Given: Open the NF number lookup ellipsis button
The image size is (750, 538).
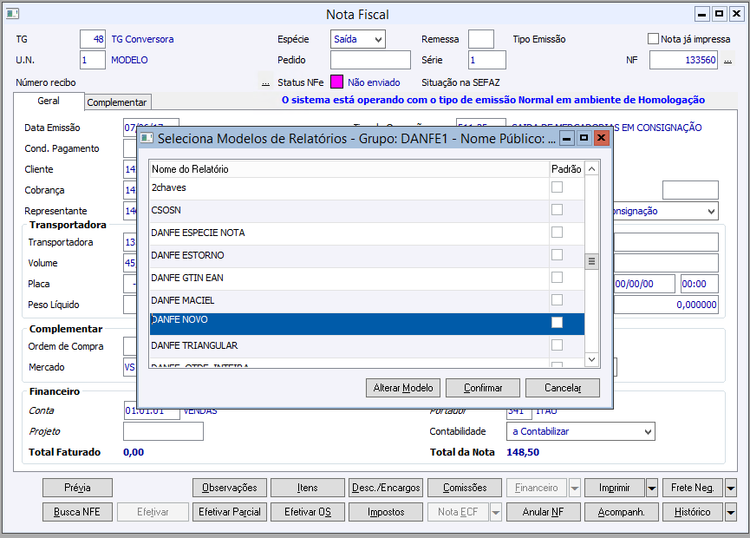Looking at the screenshot, I should click(x=728, y=61).
